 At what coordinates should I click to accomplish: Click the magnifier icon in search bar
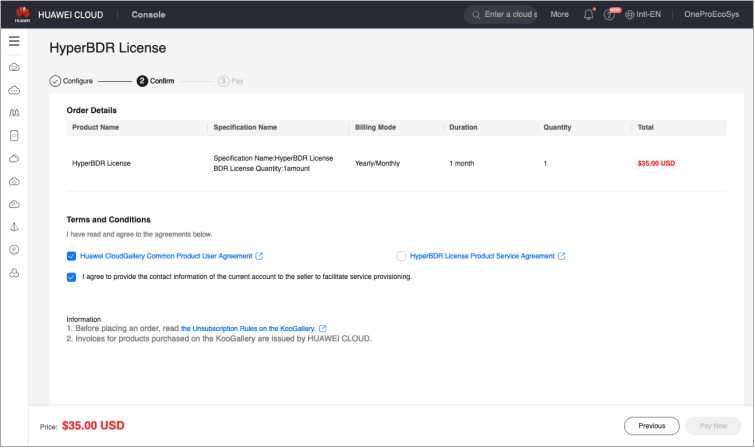click(x=476, y=14)
